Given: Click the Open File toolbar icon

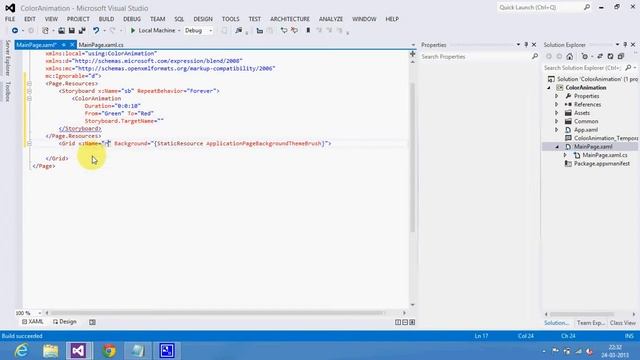Looking at the screenshot, I should pyautogui.click(x=61, y=31).
